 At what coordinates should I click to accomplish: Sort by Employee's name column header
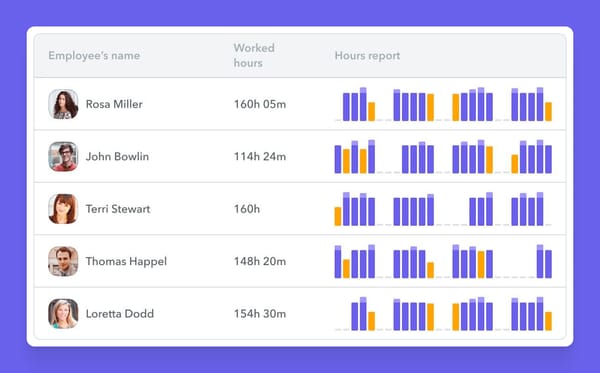coord(94,56)
